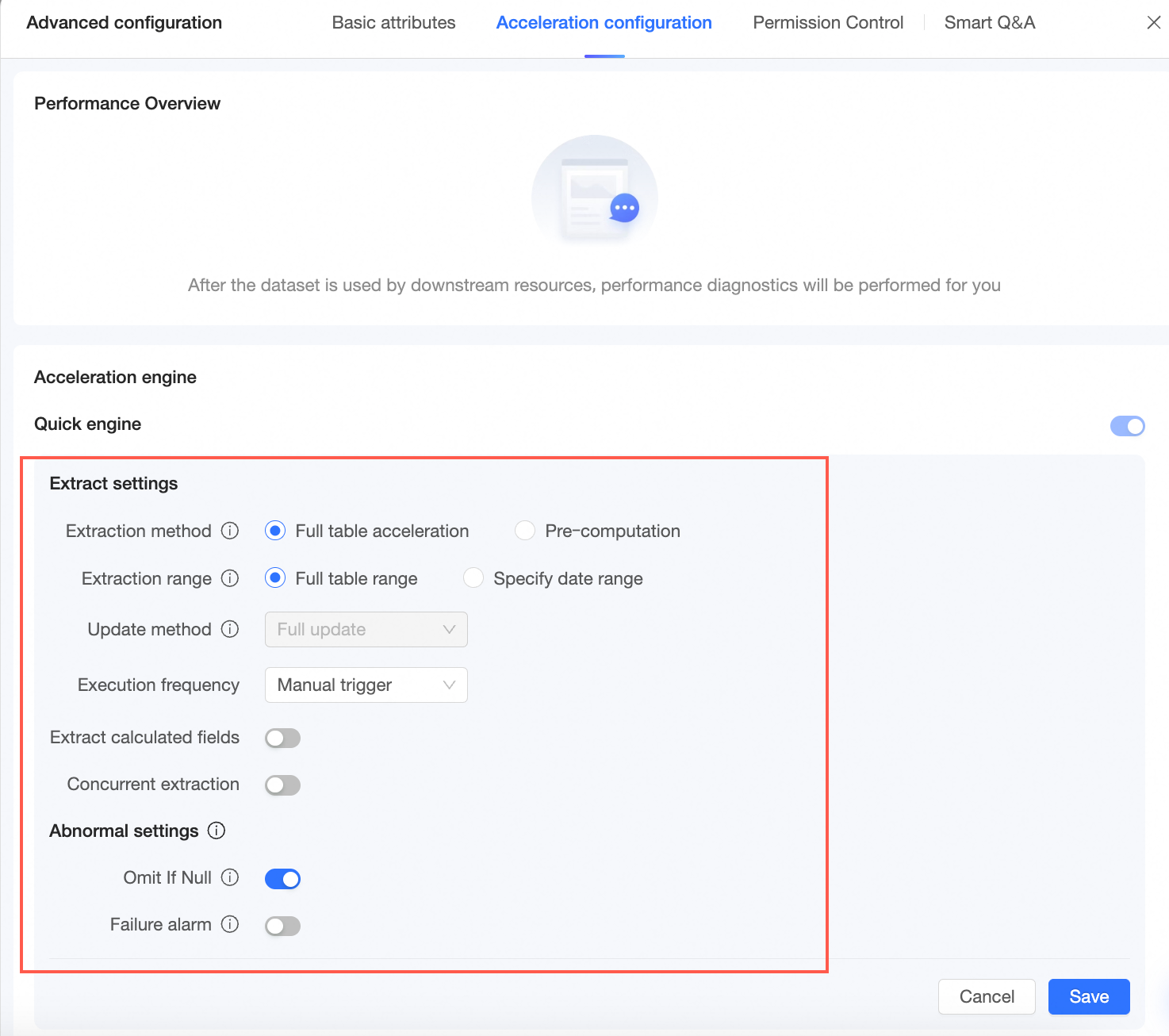
Task: Enable Extract calculated fields switch
Action: tap(282, 739)
